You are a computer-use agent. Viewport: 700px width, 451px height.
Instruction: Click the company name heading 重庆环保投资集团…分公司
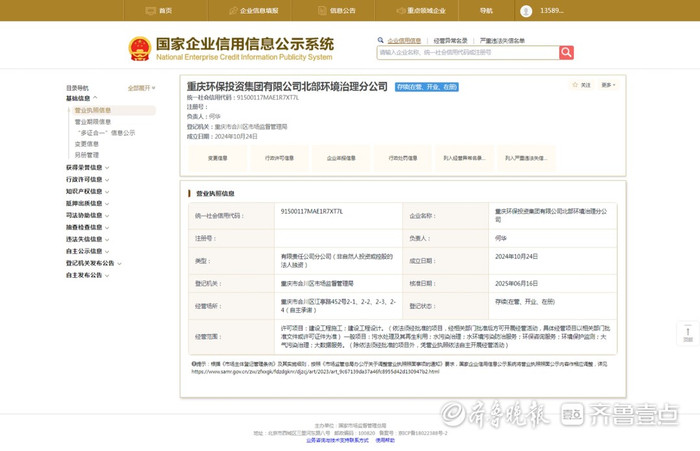[x=287, y=87]
